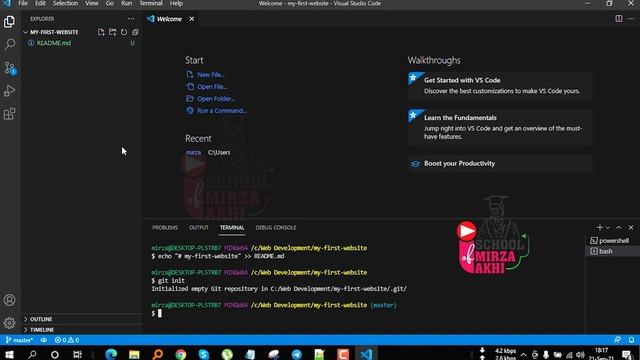
Task: Open the View menu
Action: pos(92,3)
